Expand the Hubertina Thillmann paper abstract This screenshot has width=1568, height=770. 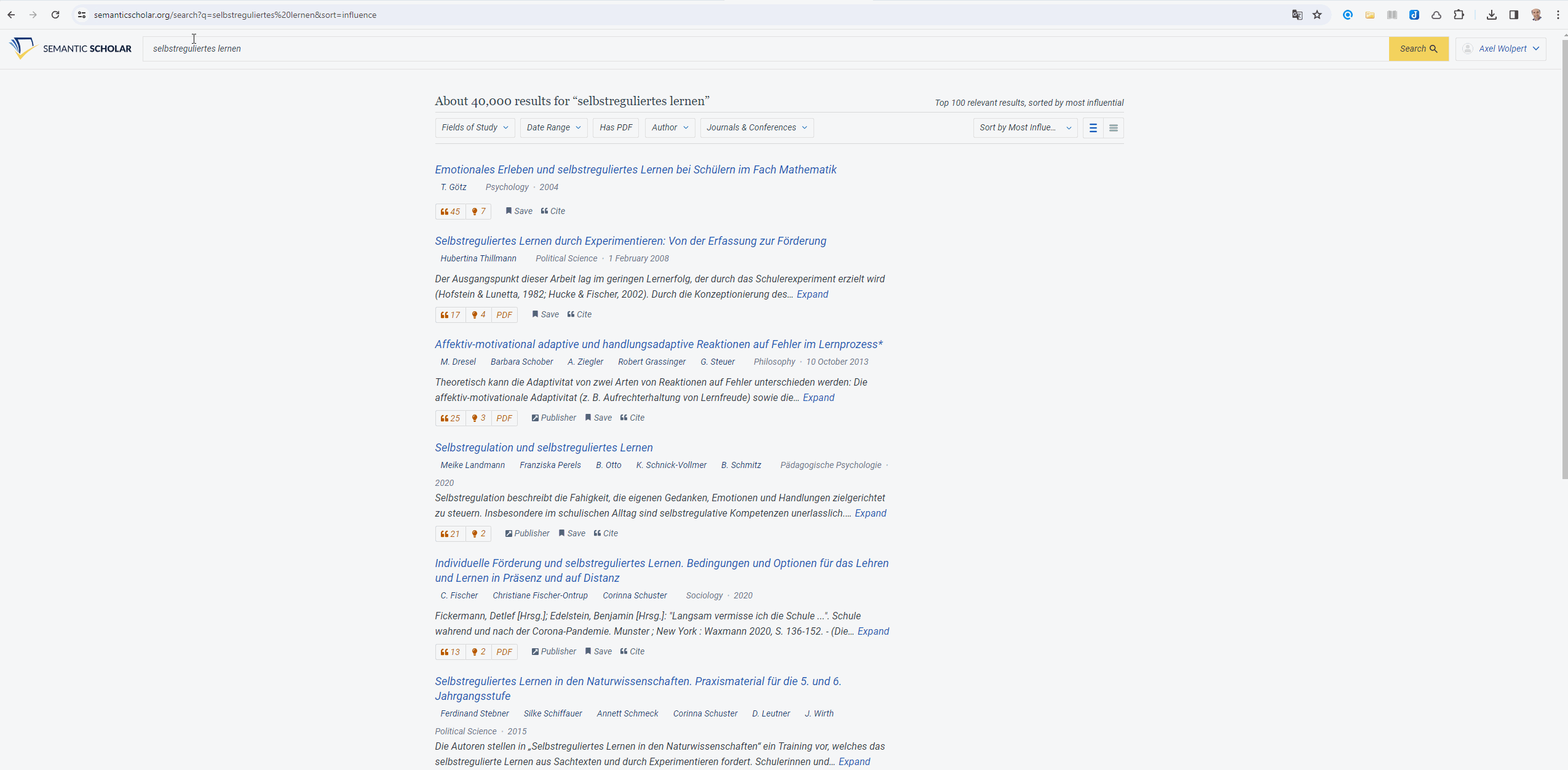click(x=812, y=294)
